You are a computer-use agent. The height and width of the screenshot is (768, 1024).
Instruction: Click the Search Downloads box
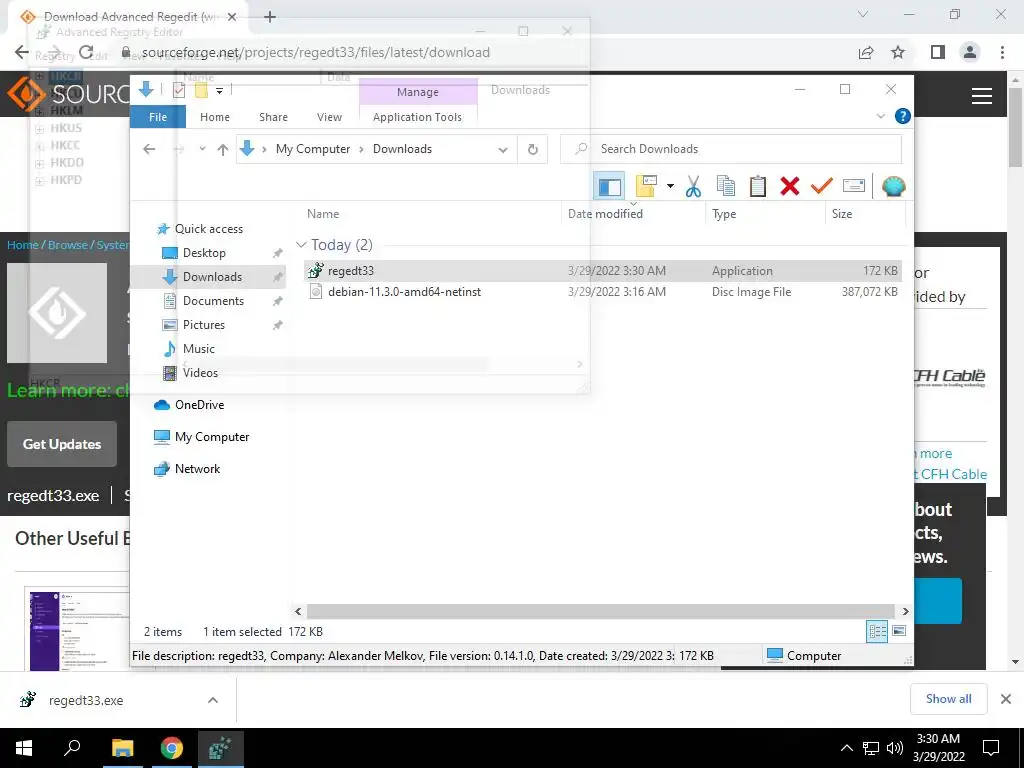pos(731,149)
